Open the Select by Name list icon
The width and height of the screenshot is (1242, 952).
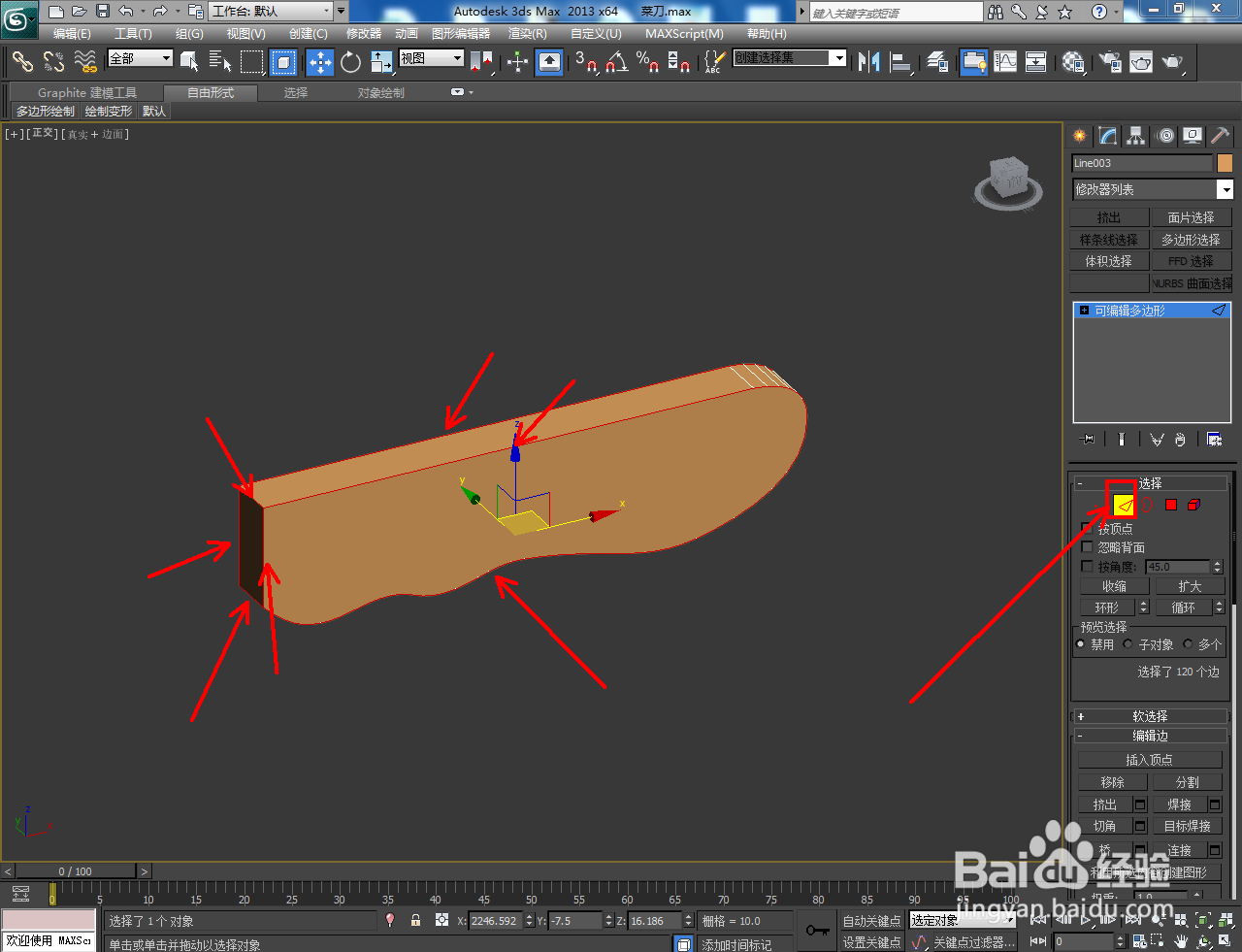[x=220, y=62]
